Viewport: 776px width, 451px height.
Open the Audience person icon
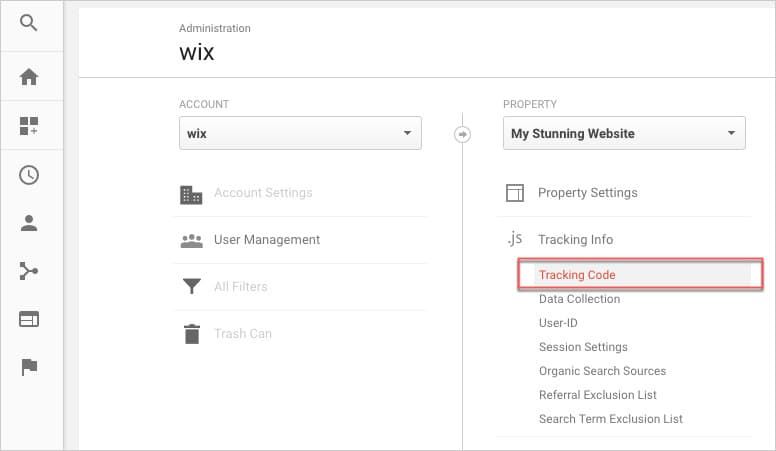pyautogui.click(x=29, y=223)
